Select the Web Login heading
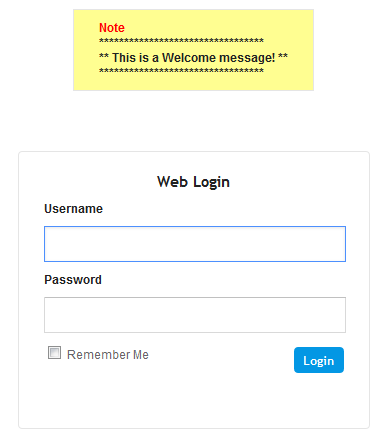This screenshot has width=388, height=446. pyautogui.click(x=193, y=182)
